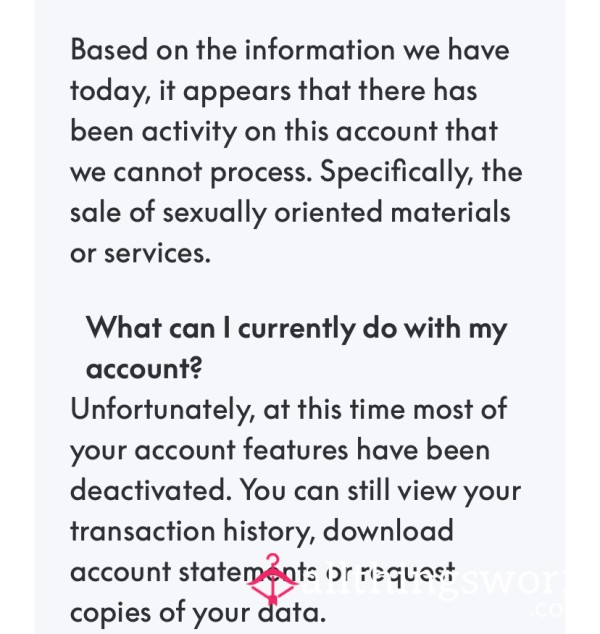Viewport: 600px width, 634px height.
Task: Click the word "Unfortunately," in second paragraph
Action: point(163,409)
